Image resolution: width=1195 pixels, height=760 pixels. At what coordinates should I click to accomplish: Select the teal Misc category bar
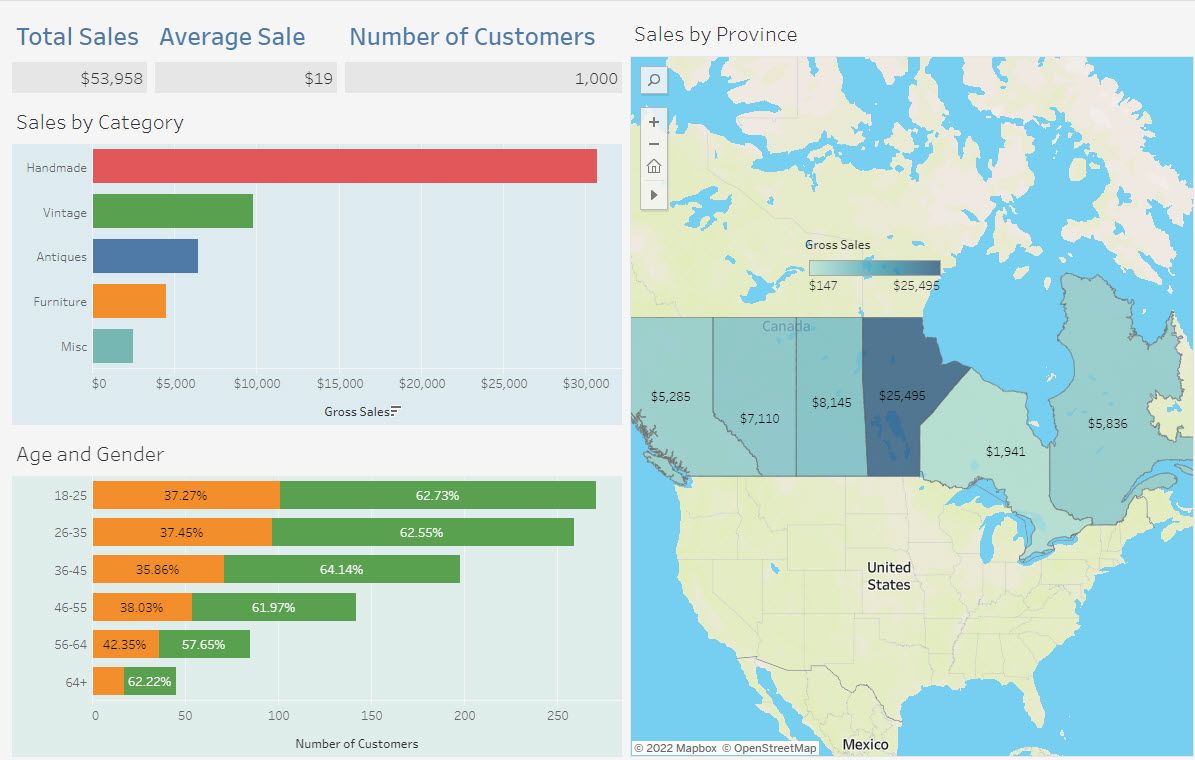point(112,346)
